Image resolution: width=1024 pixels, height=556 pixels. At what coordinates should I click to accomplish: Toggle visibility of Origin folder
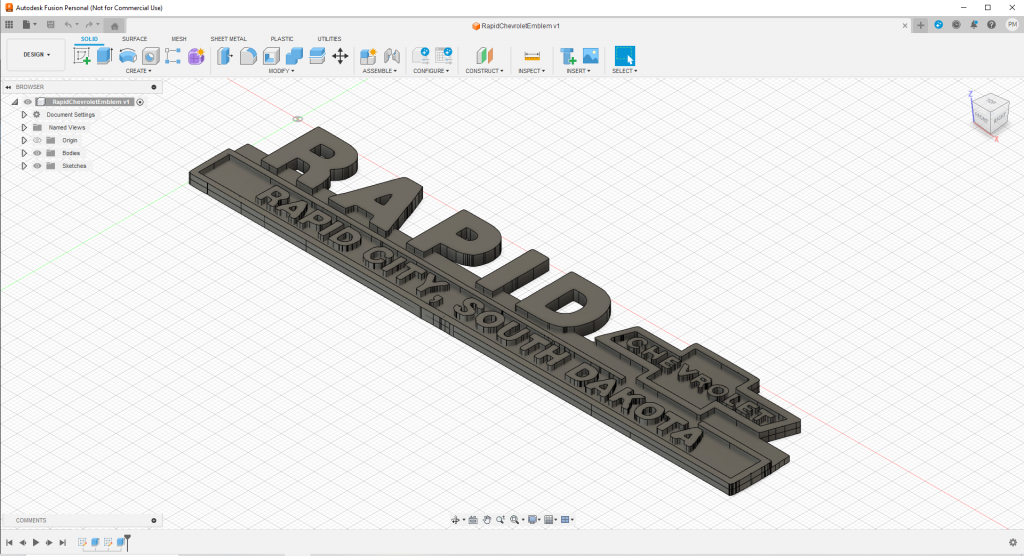click(x=37, y=140)
